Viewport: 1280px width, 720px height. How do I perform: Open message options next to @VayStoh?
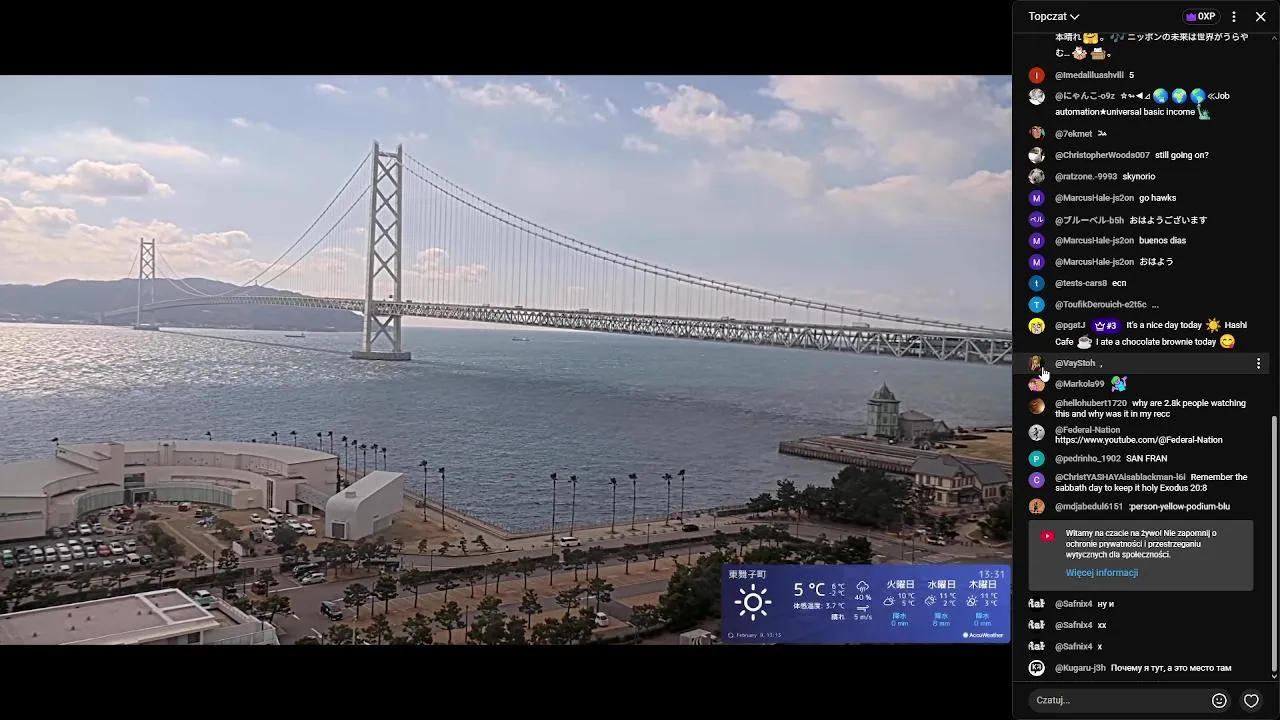[x=1258, y=364]
